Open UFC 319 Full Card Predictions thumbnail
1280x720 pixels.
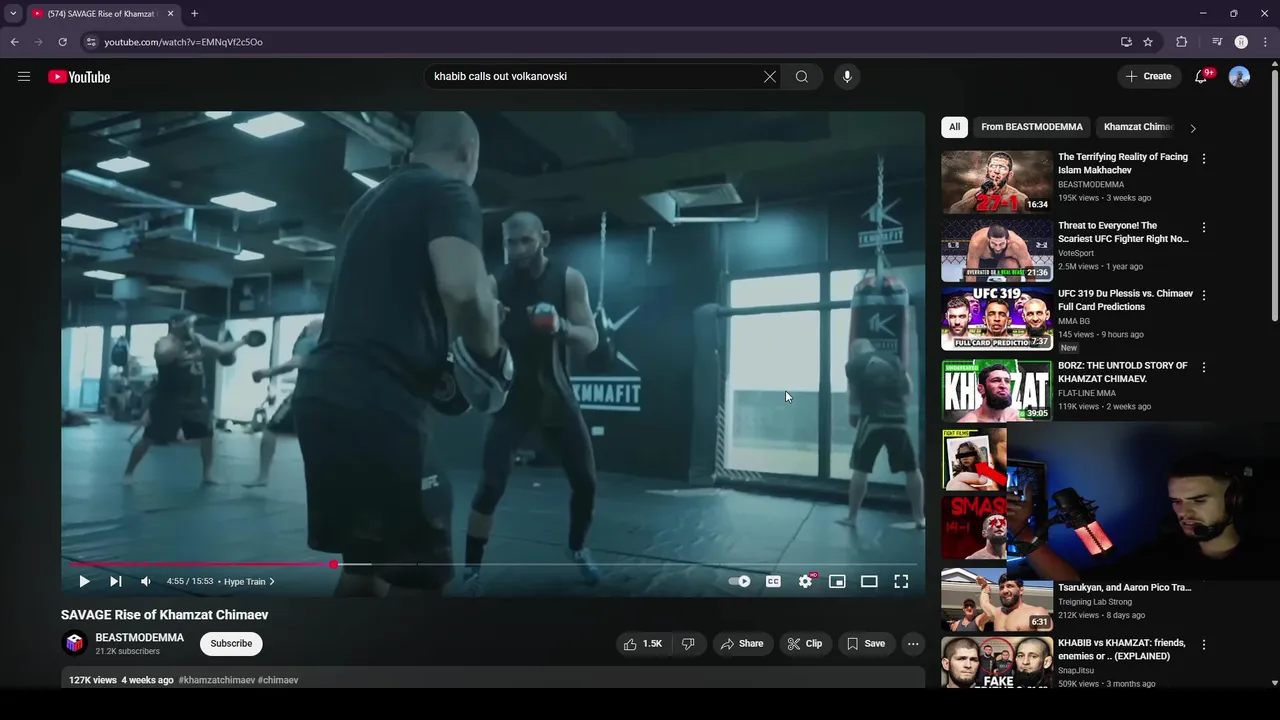(x=997, y=319)
